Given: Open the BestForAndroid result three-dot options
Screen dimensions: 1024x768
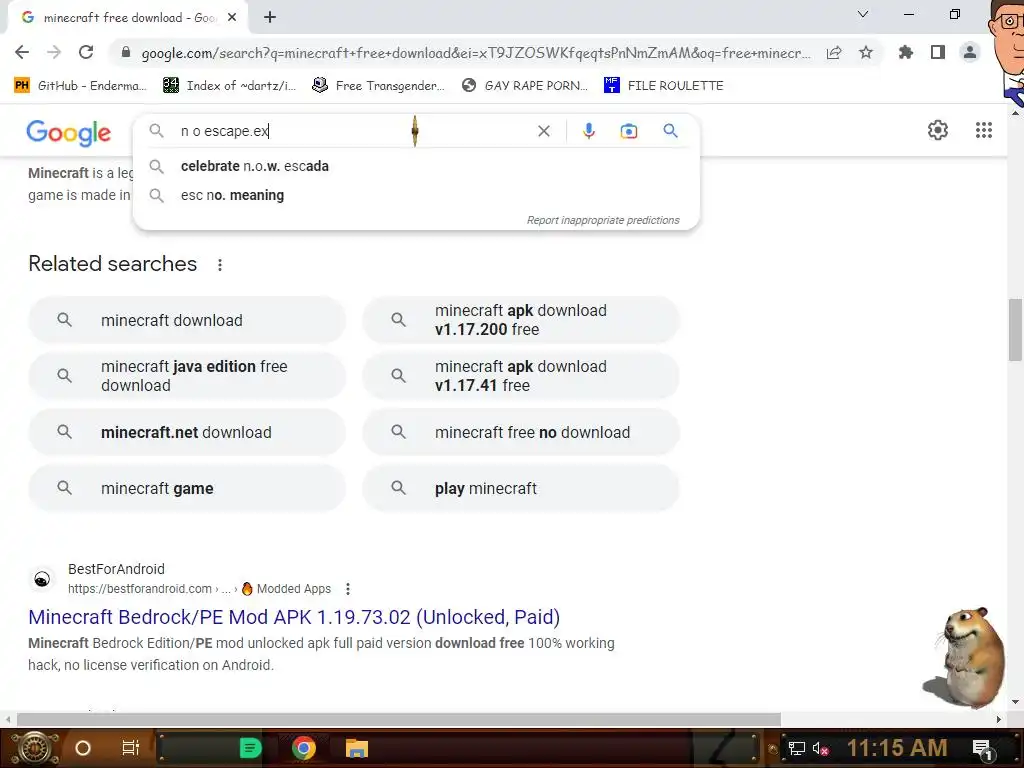Looking at the screenshot, I should click(348, 589).
